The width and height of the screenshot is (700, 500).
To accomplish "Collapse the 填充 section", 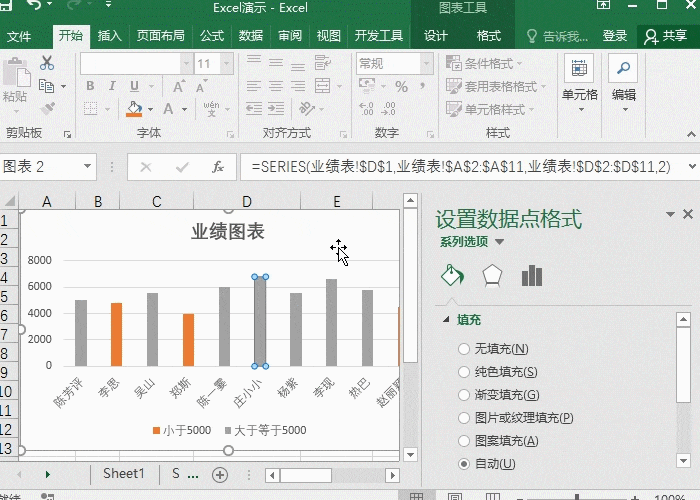I will coord(446,319).
